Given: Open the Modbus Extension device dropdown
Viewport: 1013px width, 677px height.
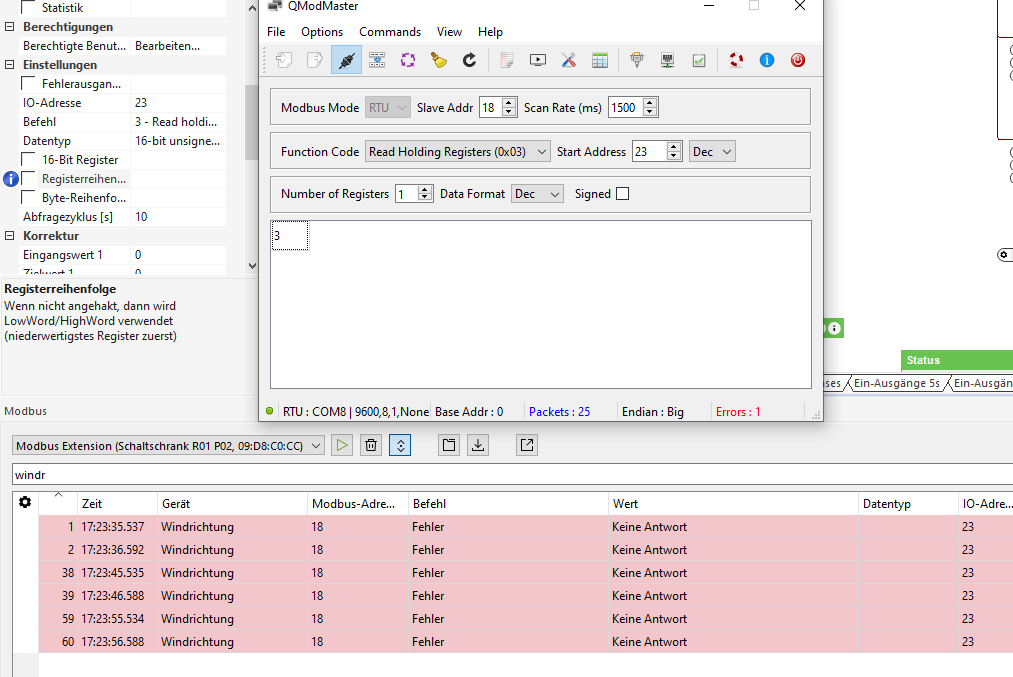Looking at the screenshot, I should 168,446.
